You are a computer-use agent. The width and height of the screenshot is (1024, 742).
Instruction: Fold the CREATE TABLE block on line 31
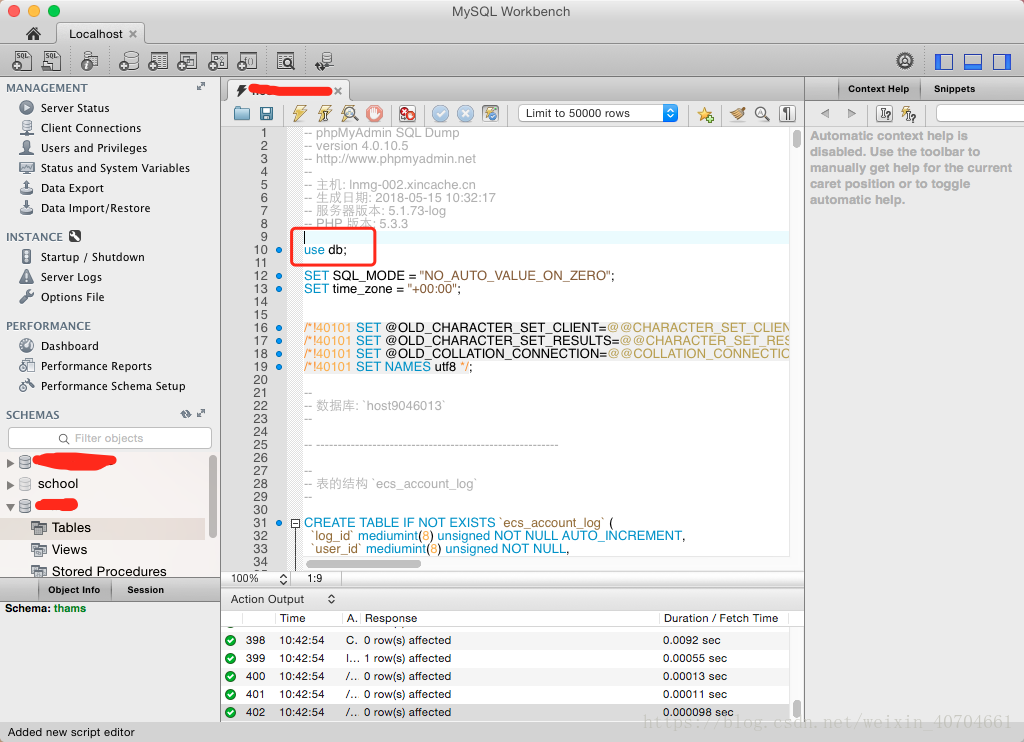click(295, 523)
